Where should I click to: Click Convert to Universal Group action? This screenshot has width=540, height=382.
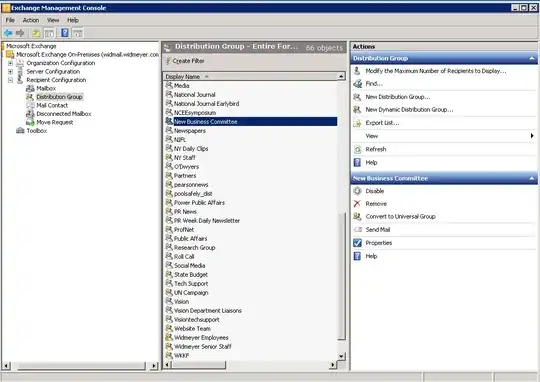401,217
